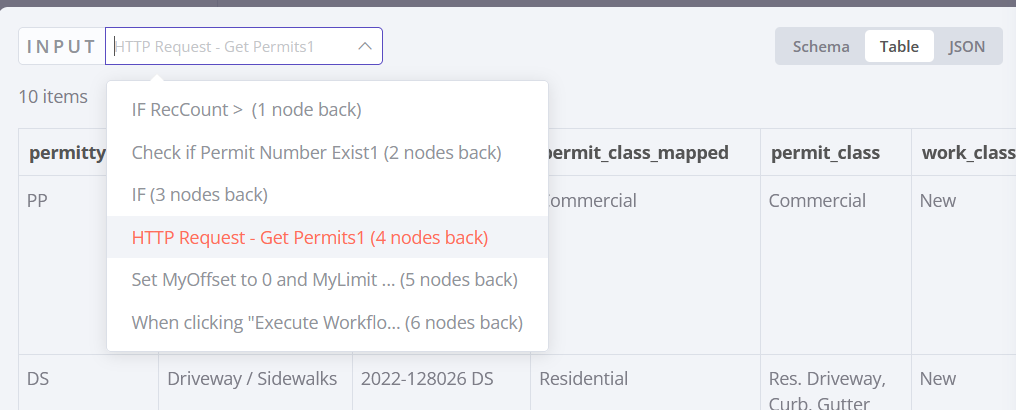This screenshot has width=1016, height=410.
Task: Click the 'Residential' mapped class cell
Action: point(583,379)
